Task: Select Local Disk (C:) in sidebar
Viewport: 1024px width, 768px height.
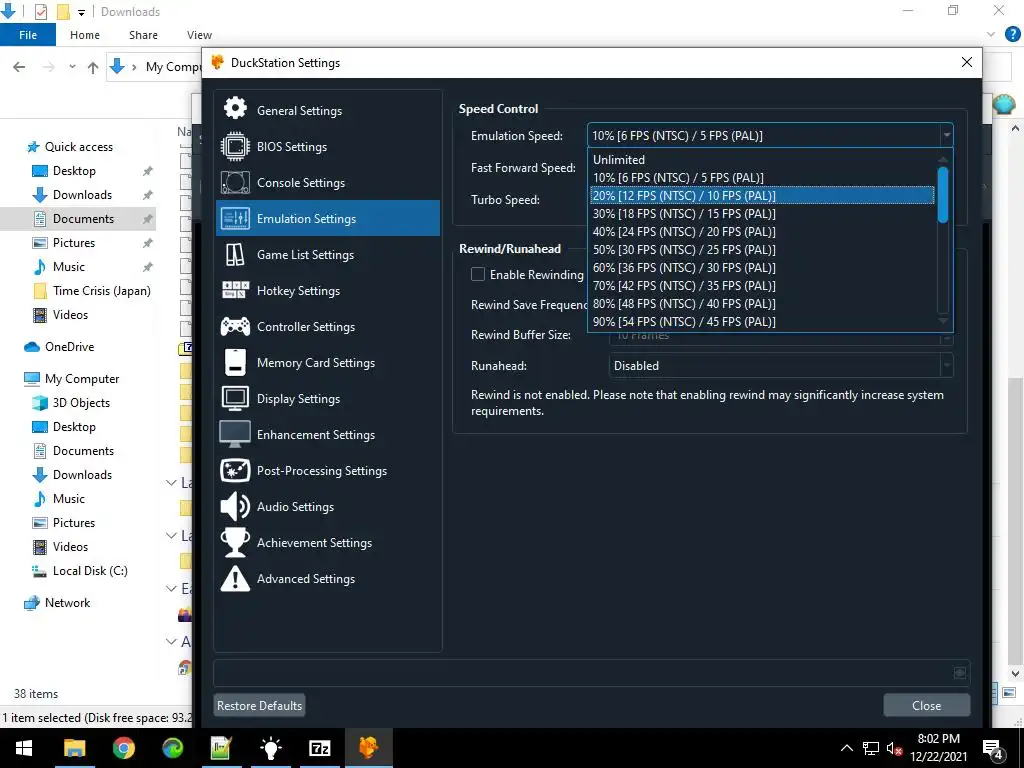Action: 90,571
